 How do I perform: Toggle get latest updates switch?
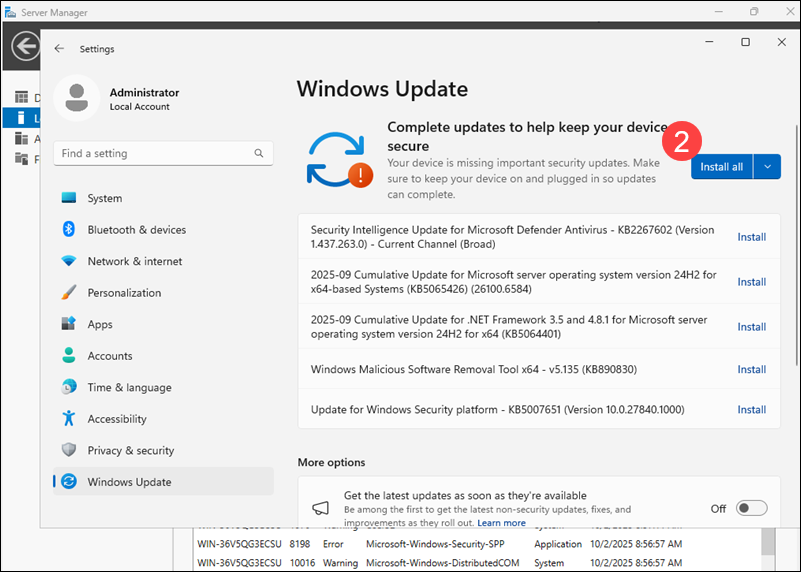pyautogui.click(x=751, y=508)
